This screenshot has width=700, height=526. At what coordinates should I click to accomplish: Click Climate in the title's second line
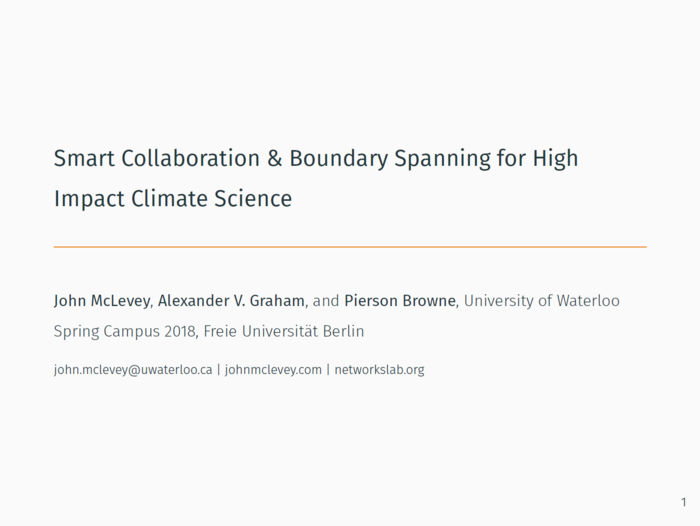click(x=167, y=199)
